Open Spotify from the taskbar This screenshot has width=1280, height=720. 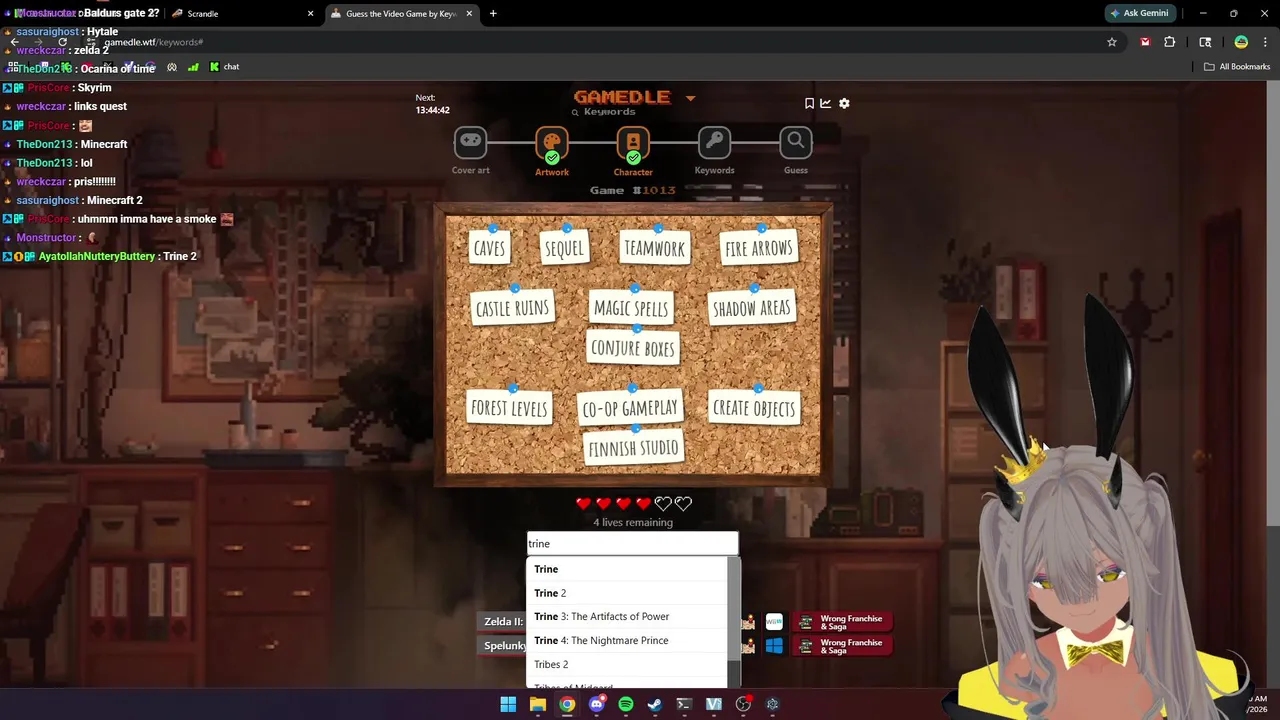[626, 704]
